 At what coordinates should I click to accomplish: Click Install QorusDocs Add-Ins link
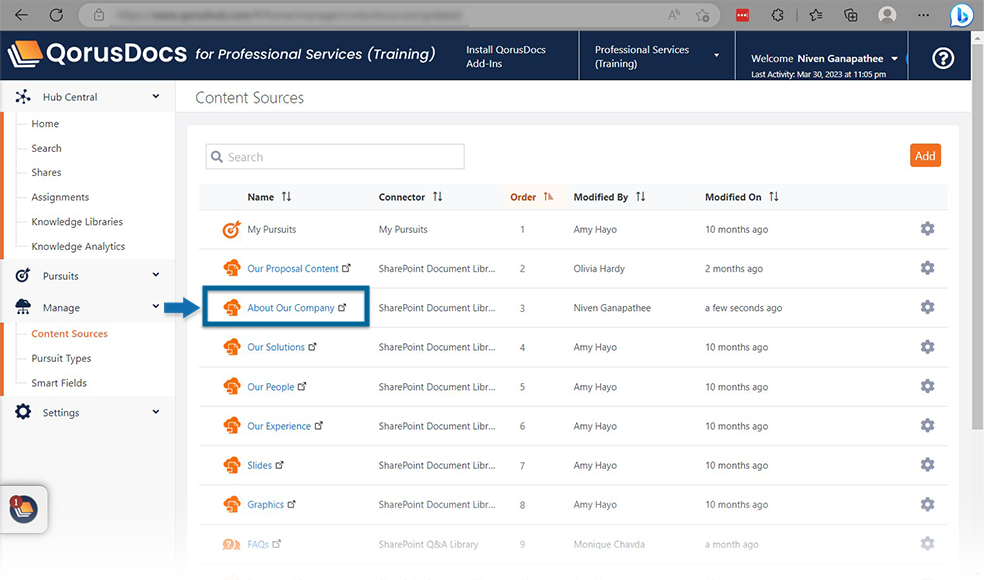point(506,56)
